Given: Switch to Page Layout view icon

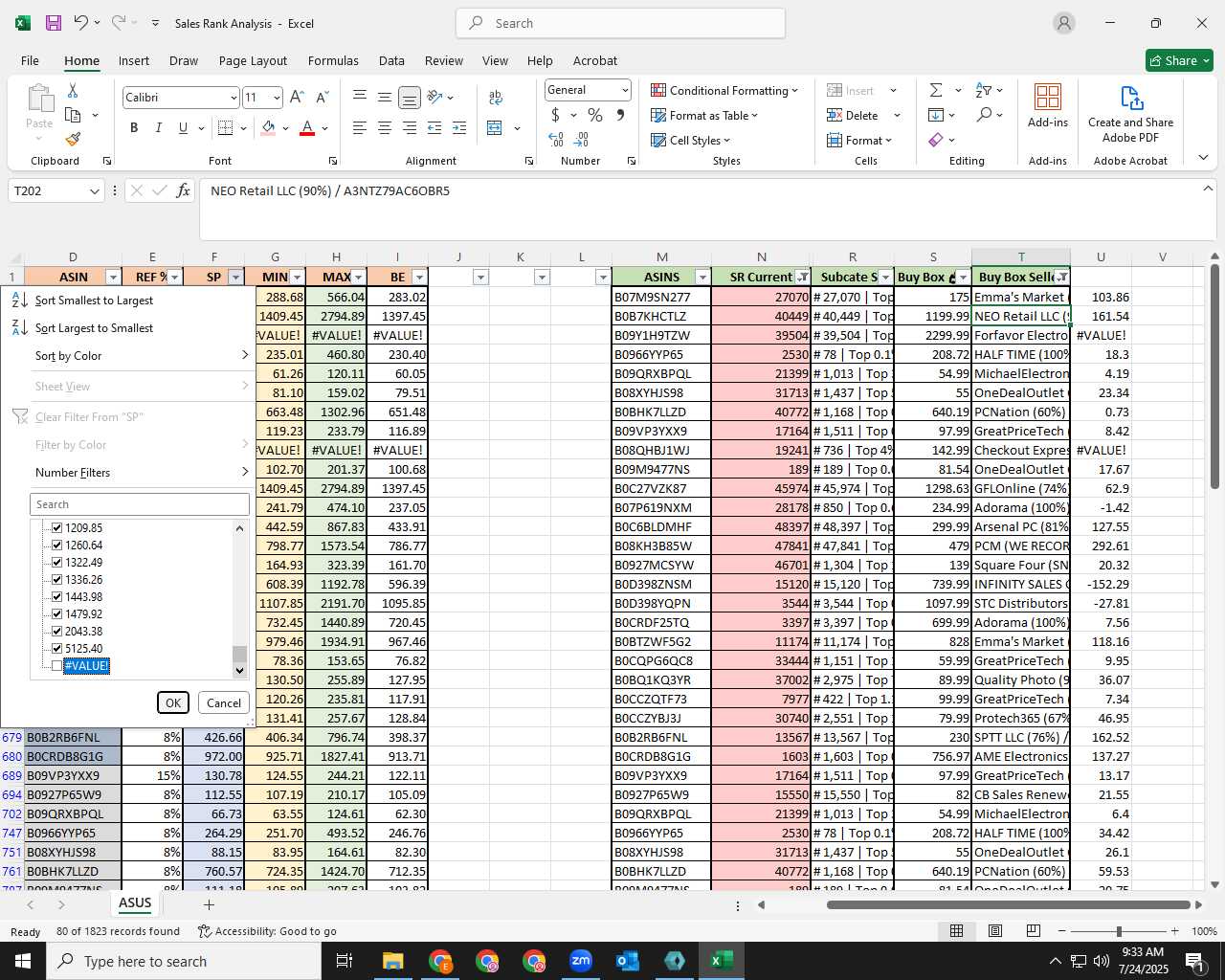Looking at the screenshot, I should click(x=995, y=930).
